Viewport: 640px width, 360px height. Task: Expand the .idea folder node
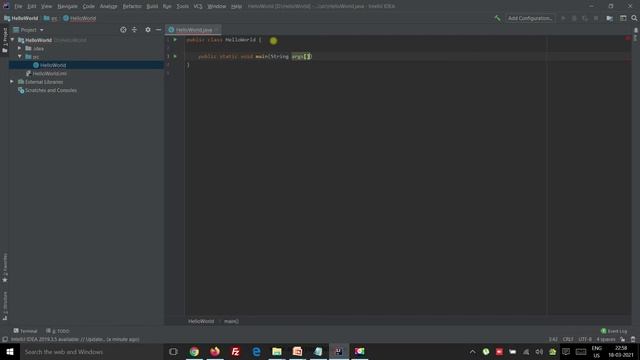click(x=20, y=48)
